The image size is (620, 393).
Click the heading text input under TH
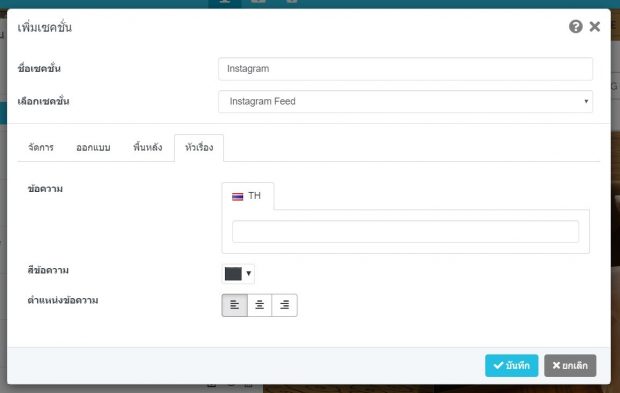405,232
